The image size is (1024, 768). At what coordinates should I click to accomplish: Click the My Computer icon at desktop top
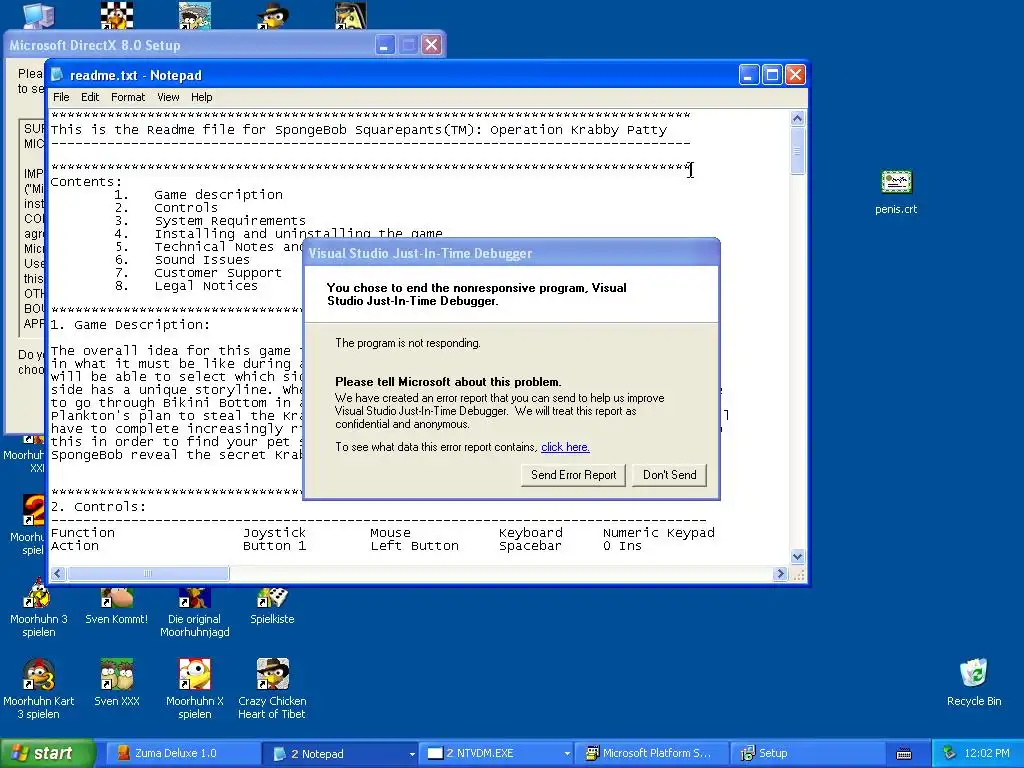point(39,14)
